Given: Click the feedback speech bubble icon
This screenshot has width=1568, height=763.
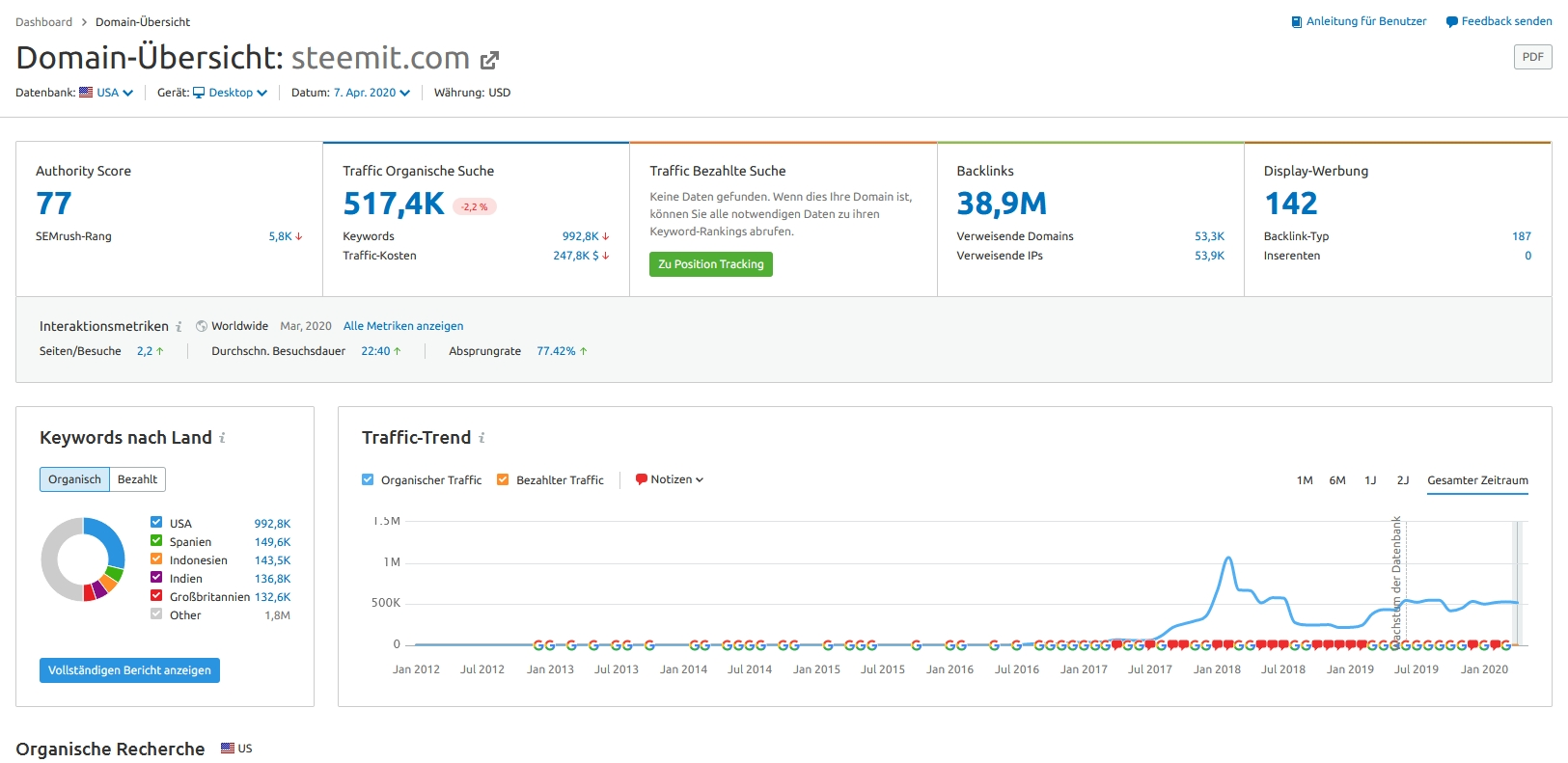Looking at the screenshot, I should 1452,22.
